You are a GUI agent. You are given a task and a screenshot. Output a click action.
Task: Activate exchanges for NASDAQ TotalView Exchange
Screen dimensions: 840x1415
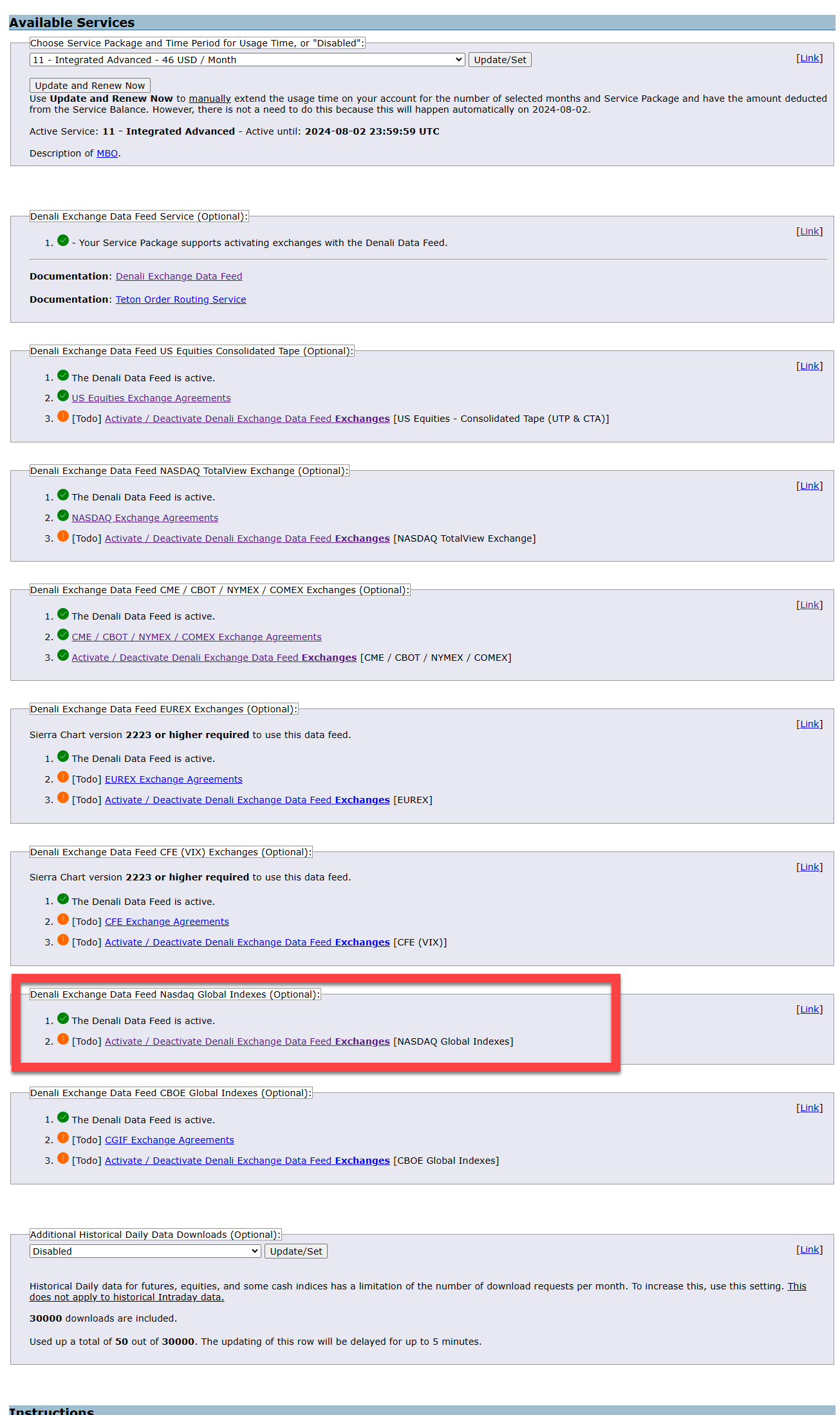point(247,538)
